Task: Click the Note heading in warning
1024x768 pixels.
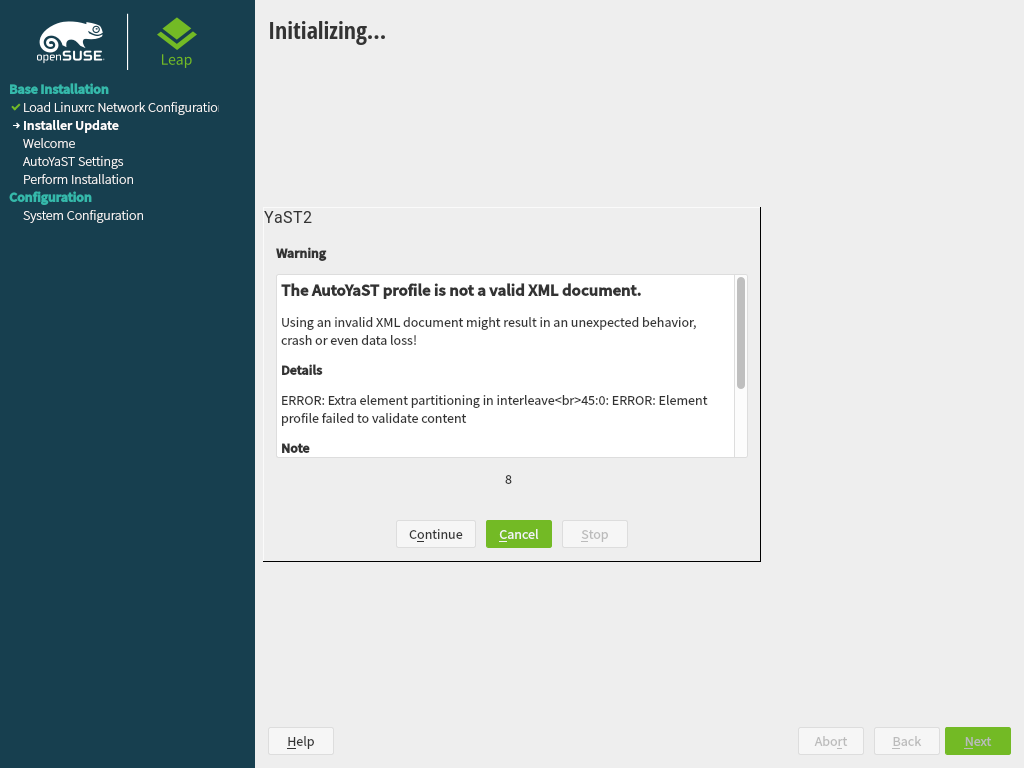Action: [x=295, y=448]
